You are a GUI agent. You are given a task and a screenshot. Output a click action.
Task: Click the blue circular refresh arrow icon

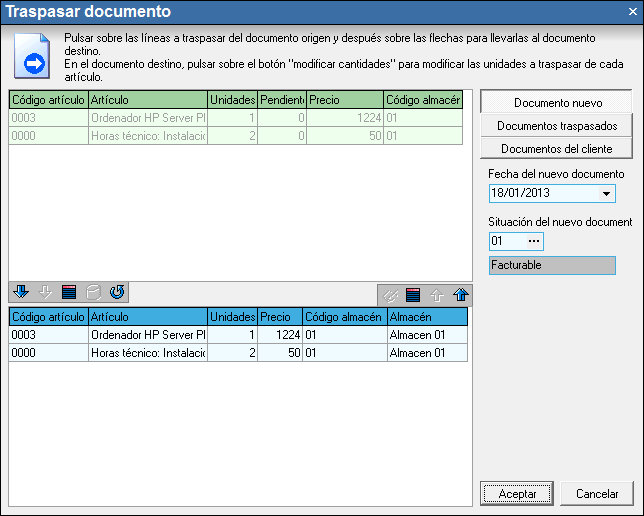click(116, 293)
